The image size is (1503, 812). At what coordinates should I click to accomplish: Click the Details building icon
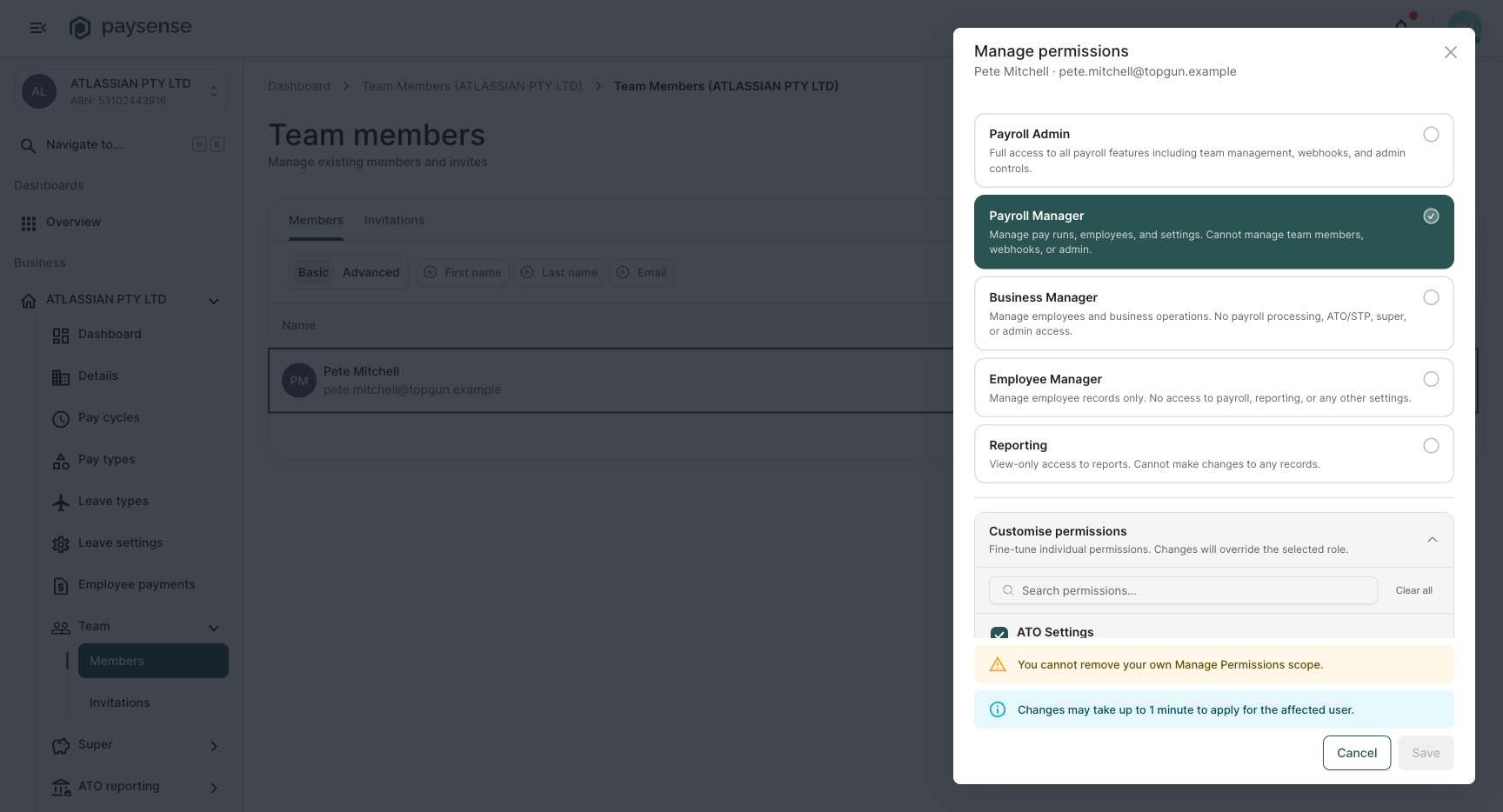click(61, 377)
